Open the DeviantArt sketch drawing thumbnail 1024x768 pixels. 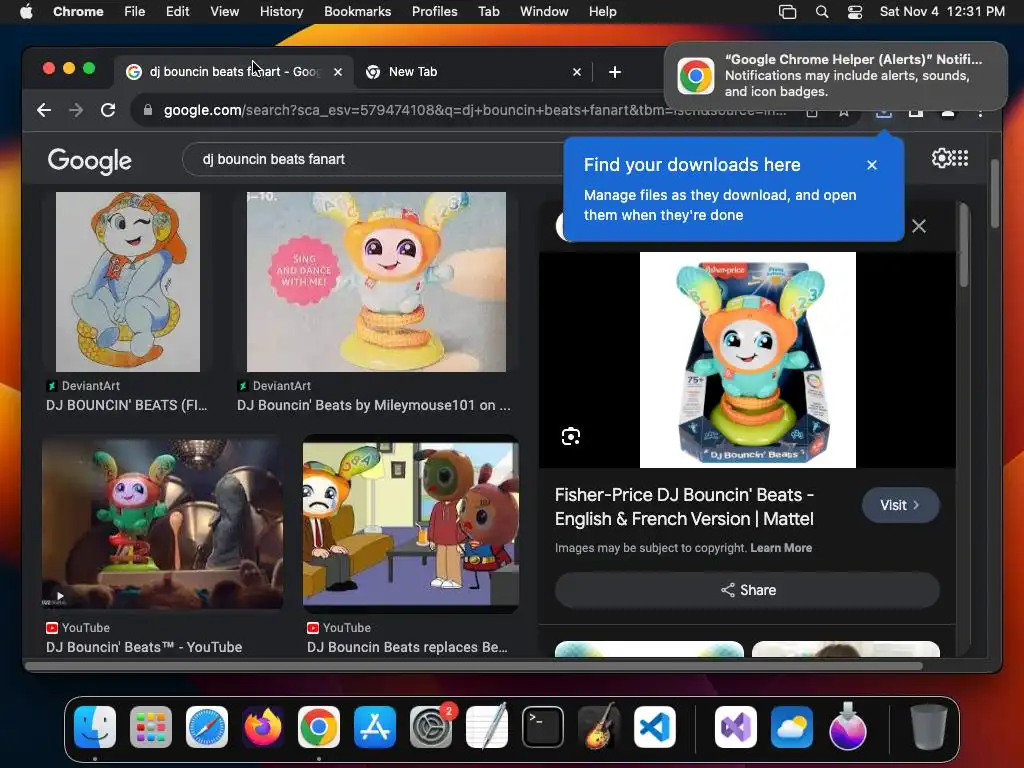click(x=128, y=281)
